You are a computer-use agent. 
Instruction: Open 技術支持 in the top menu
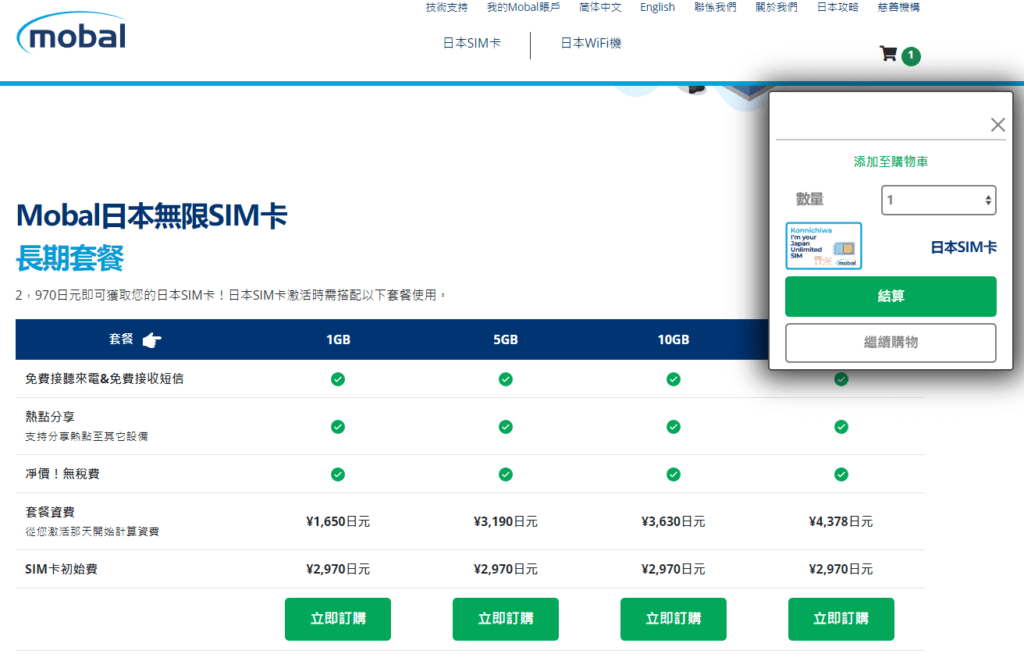pyautogui.click(x=447, y=7)
